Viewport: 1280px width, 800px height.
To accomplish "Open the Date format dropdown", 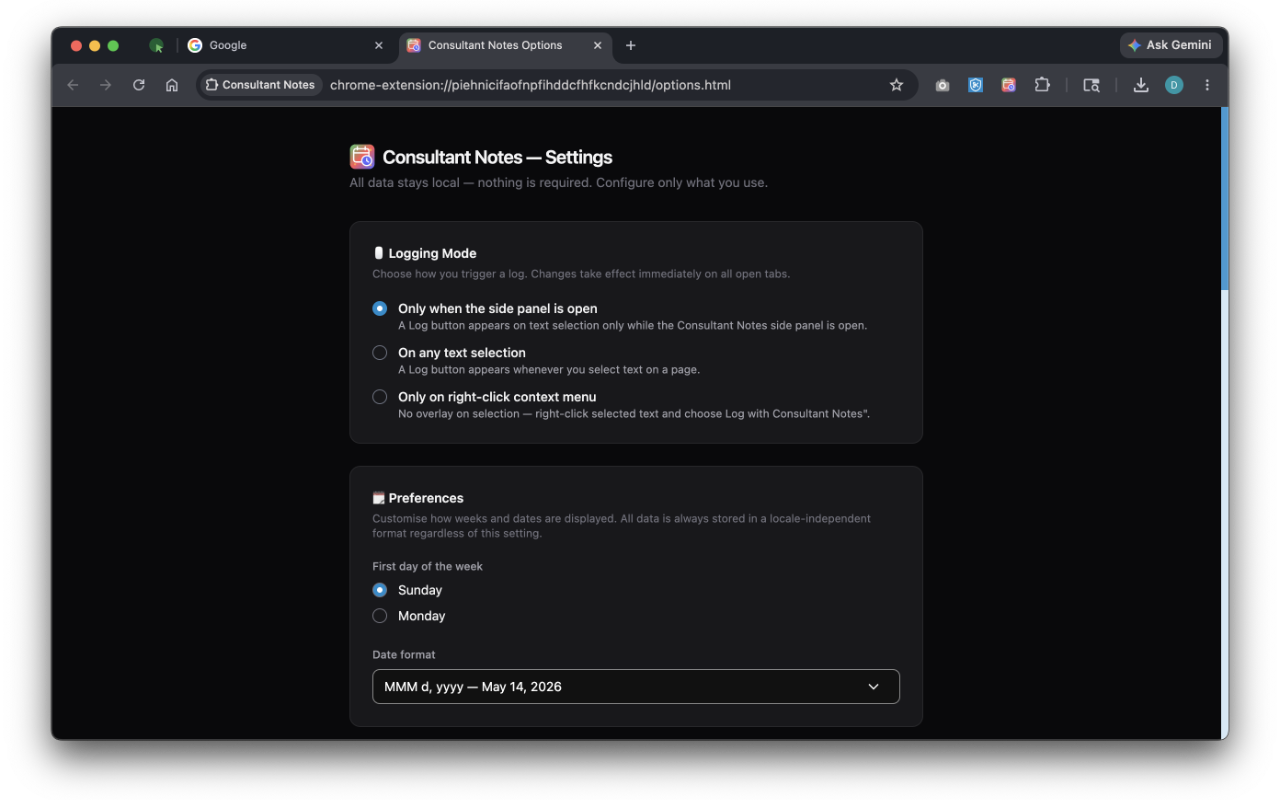I will (x=636, y=687).
